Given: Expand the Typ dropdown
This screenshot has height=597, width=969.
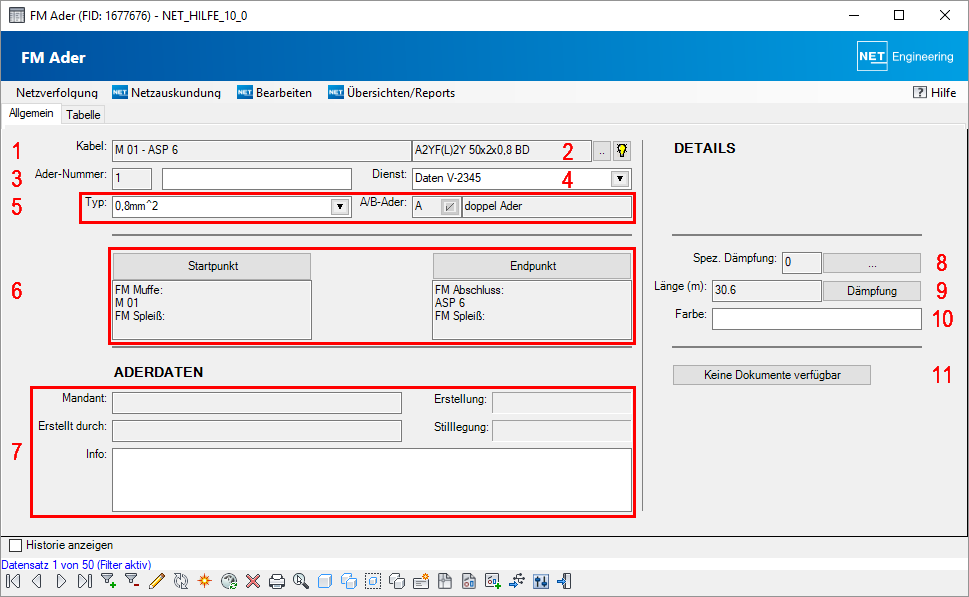Looking at the screenshot, I should click(338, 207).
